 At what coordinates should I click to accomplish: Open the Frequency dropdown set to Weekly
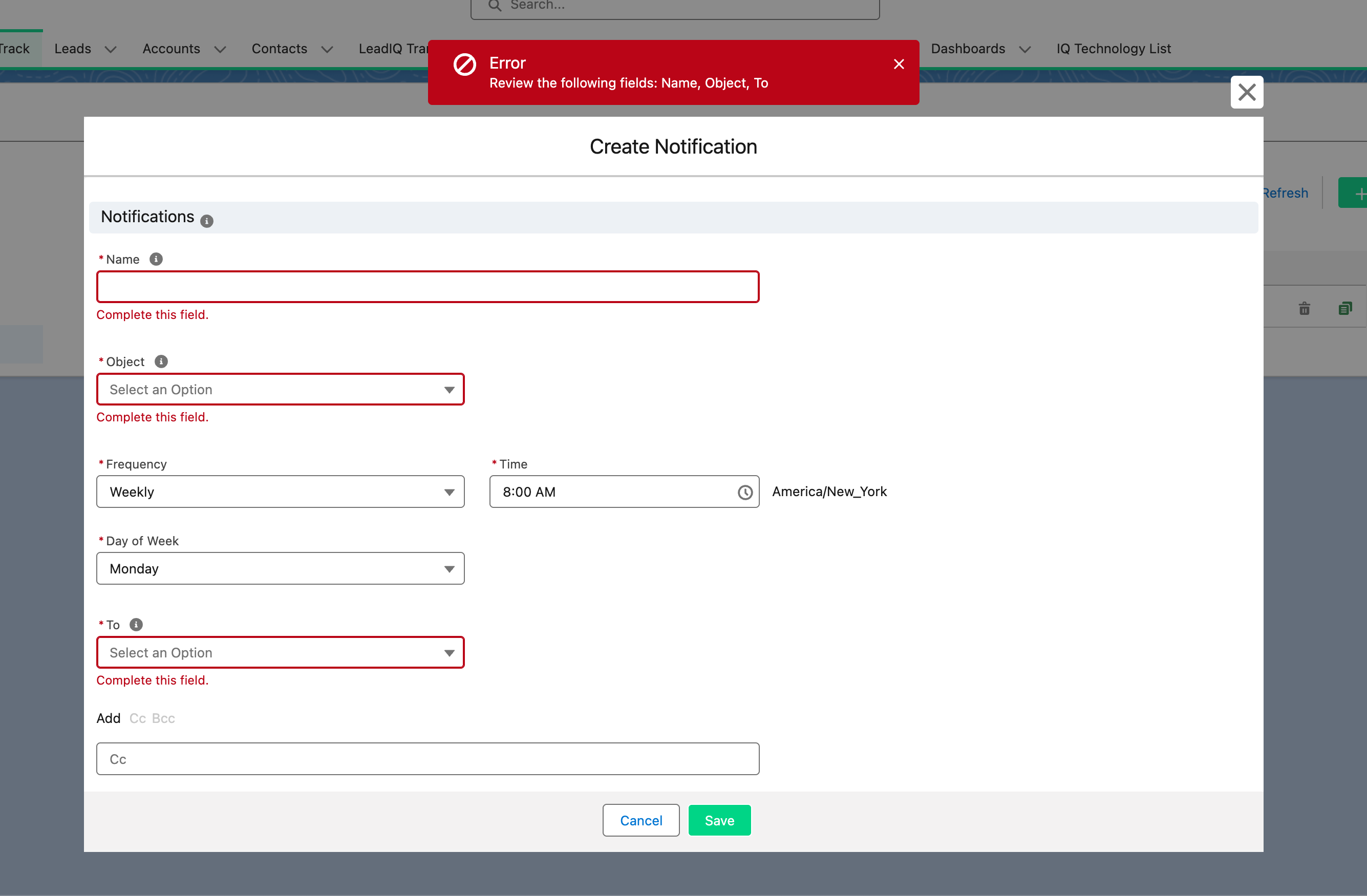point(280,492)
